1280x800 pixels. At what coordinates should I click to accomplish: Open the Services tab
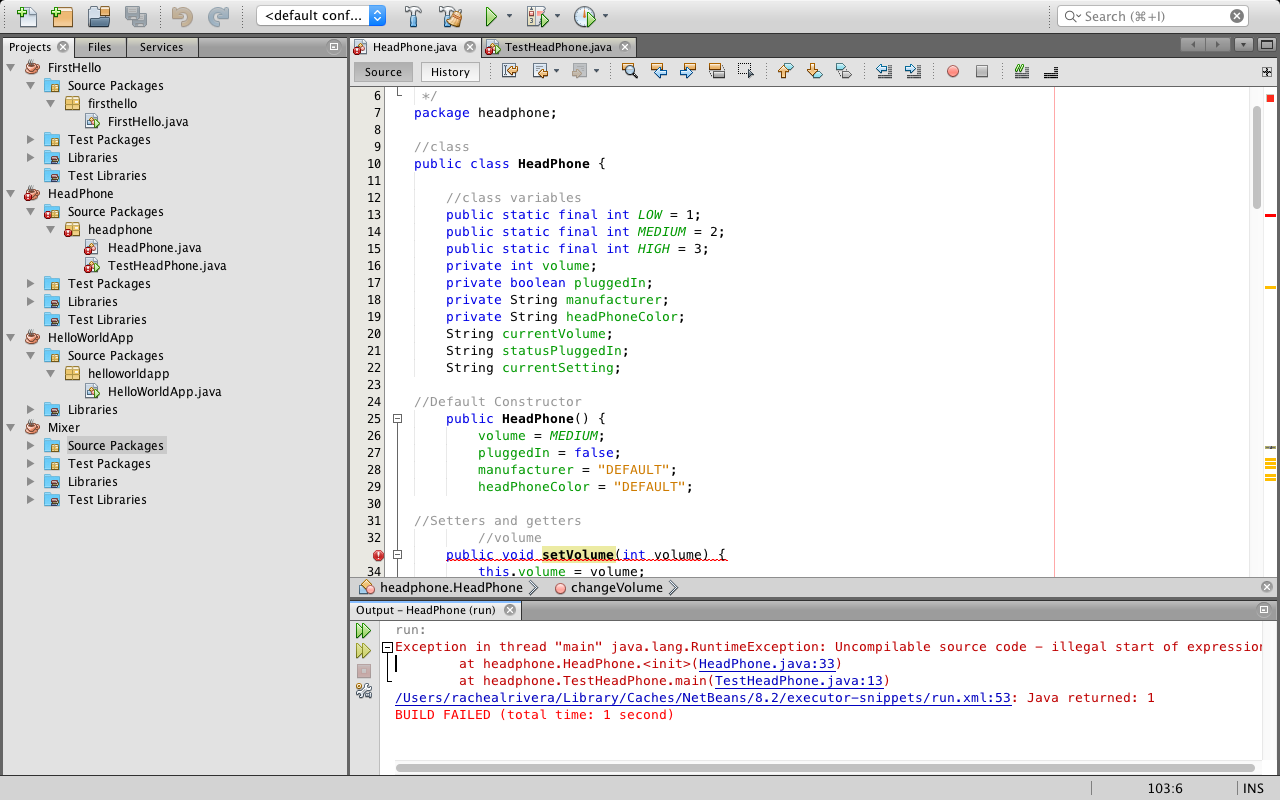tap(161, 47)
